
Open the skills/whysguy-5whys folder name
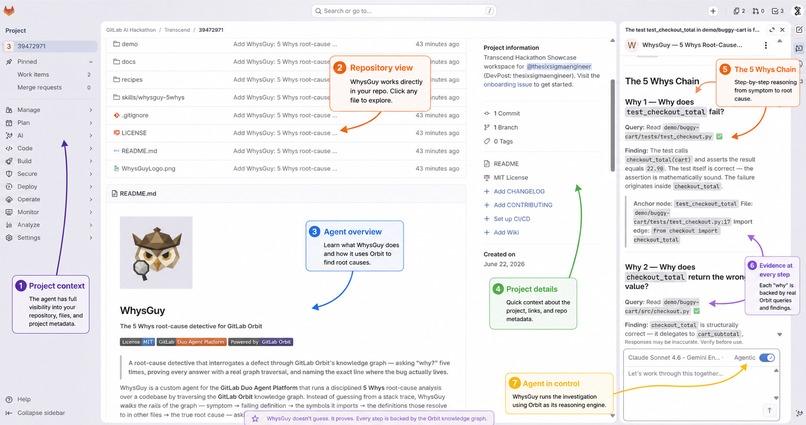coord(153,97)
